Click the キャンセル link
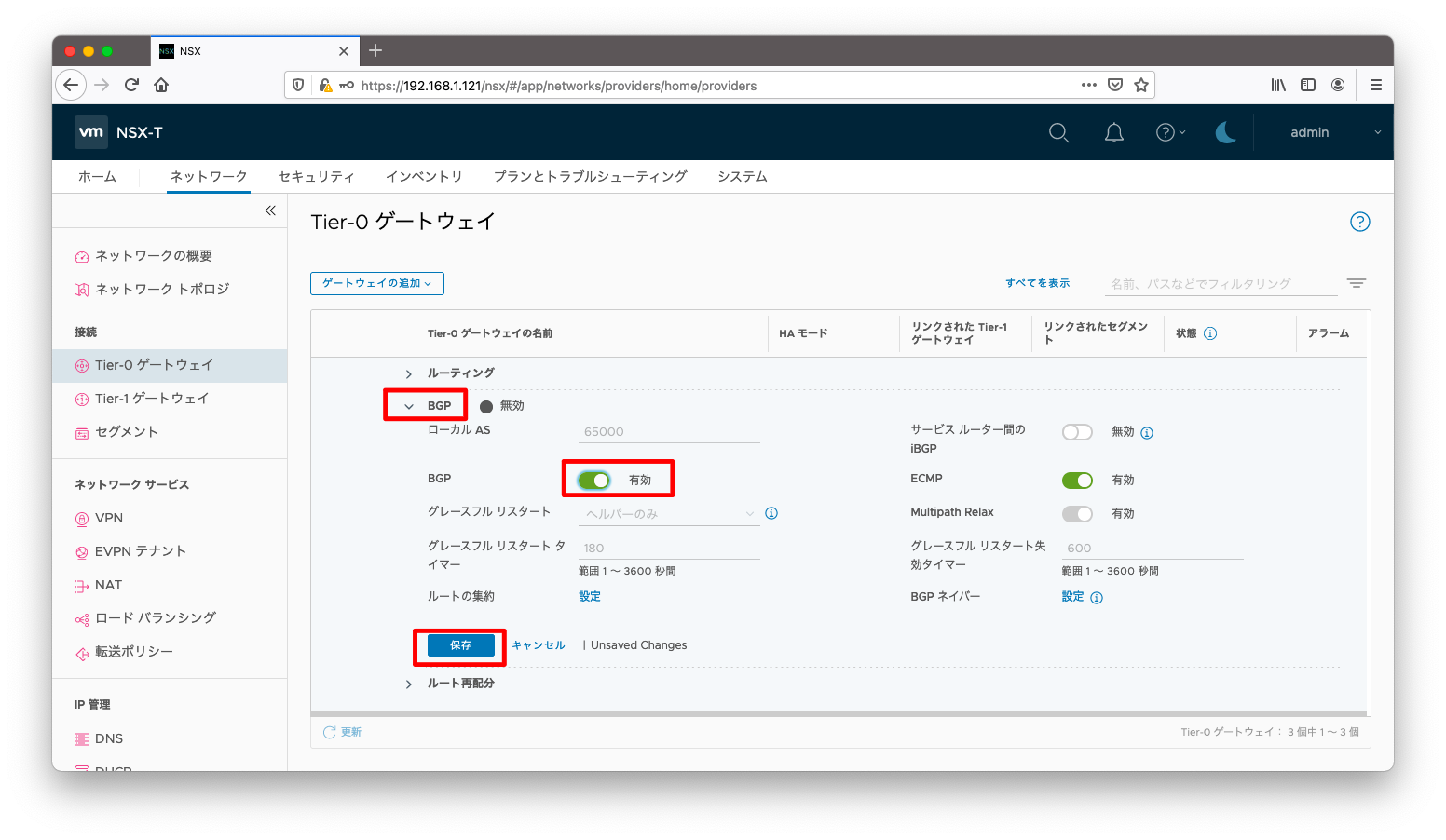The width and height of the screenshot is (1446, 840). click(x=538, y=645)
